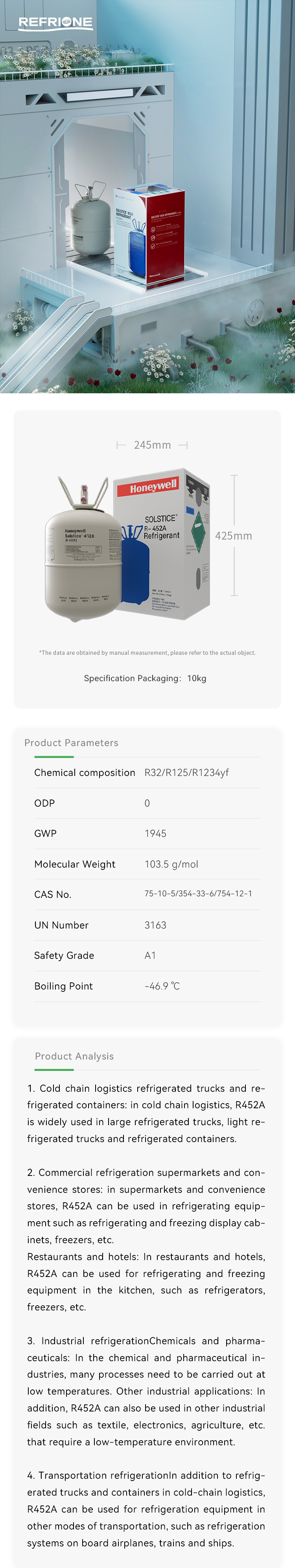
Task: Click the 245mm width dimension label
Action: [152, 445]
